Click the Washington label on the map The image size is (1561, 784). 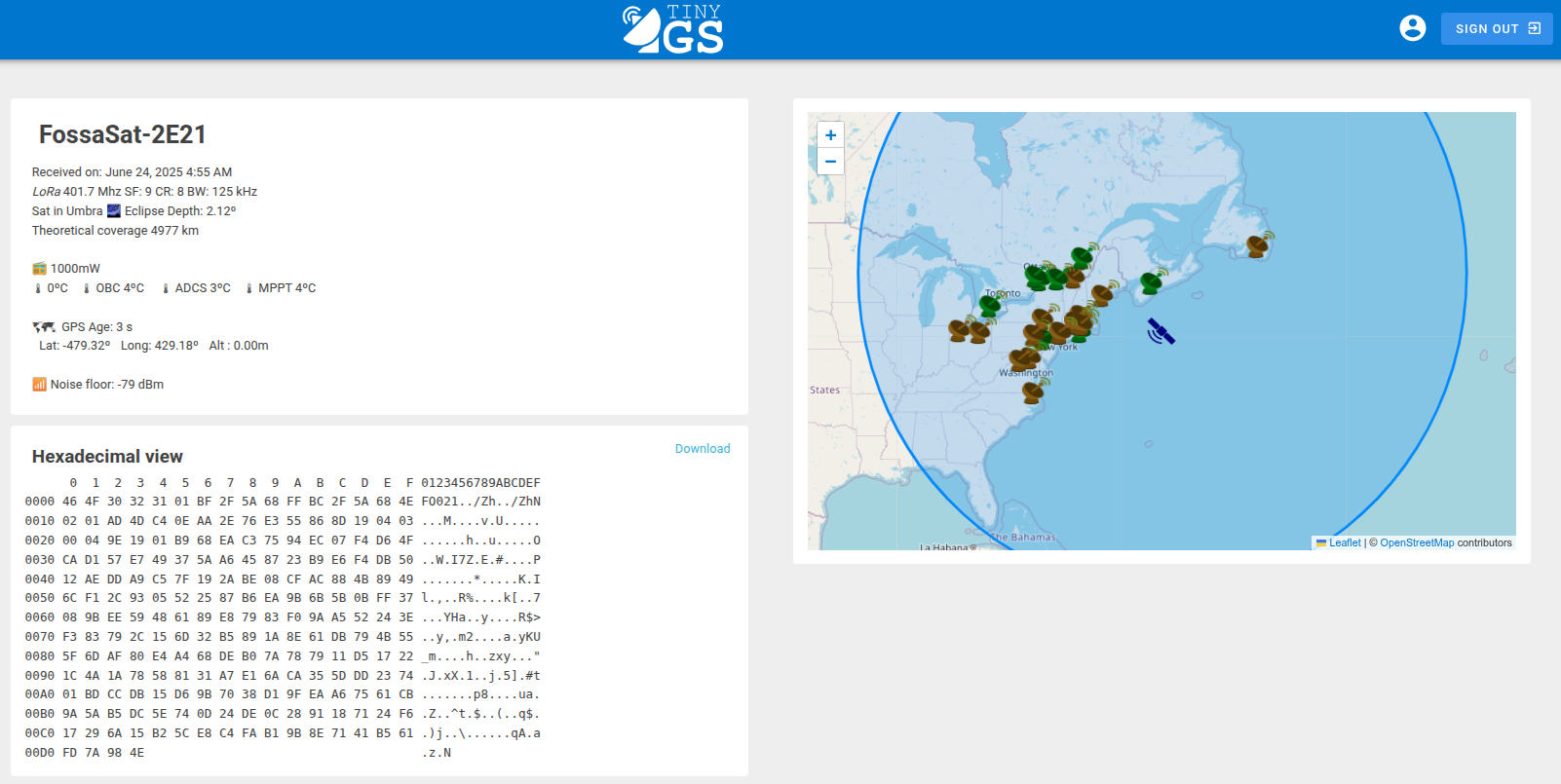[x=1026, y=373]
